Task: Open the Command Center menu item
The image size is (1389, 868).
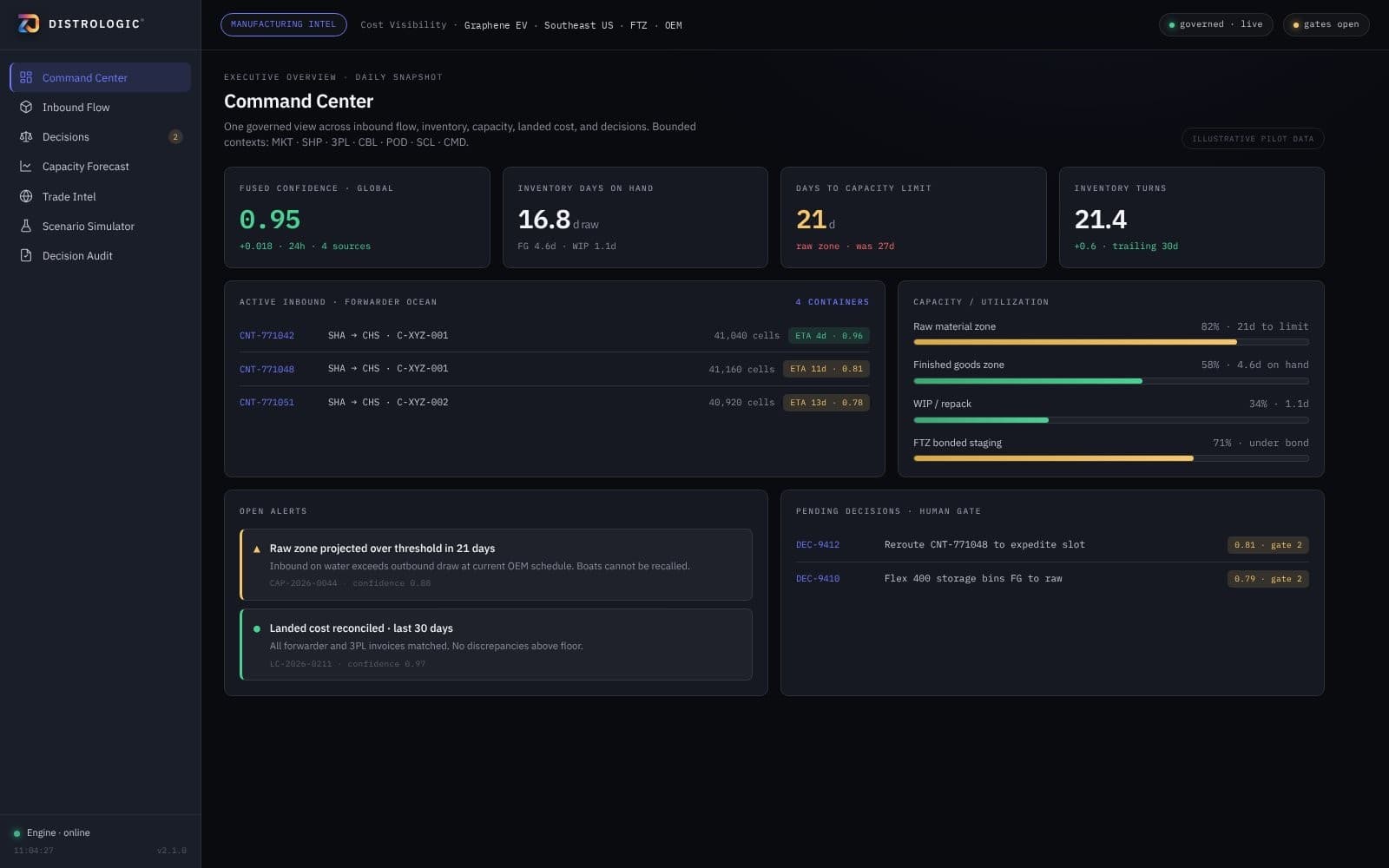Action: 100,77
